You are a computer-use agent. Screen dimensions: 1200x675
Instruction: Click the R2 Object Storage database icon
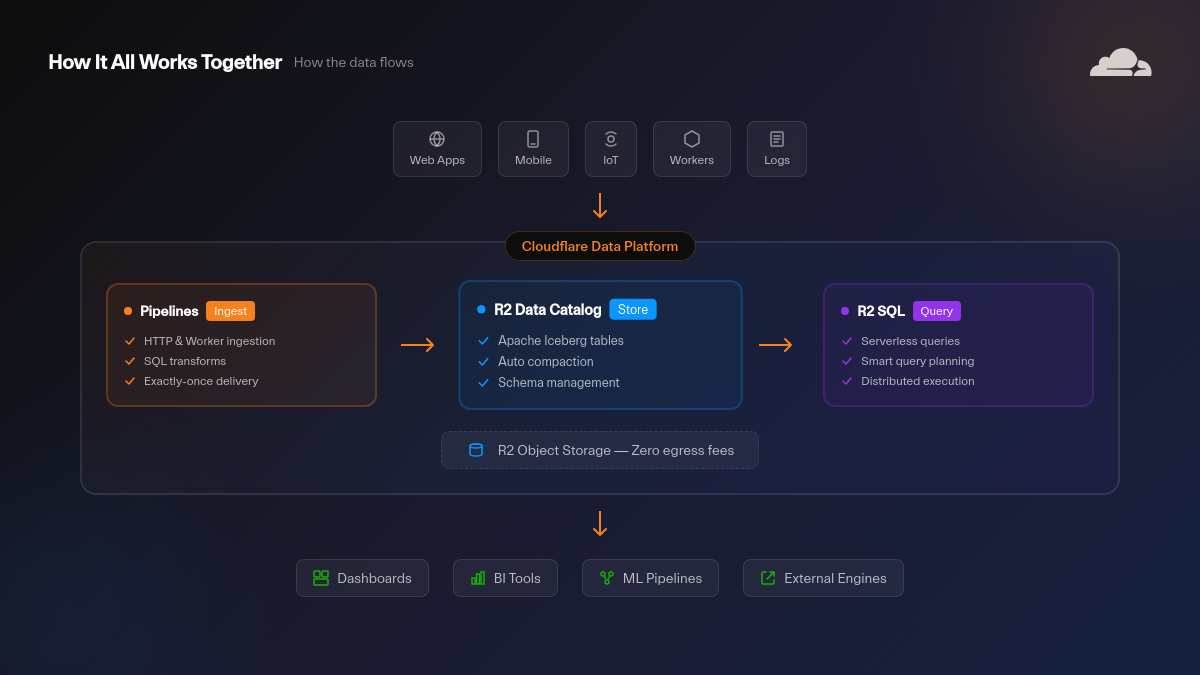pyautogui.click(x=476, y=450)
